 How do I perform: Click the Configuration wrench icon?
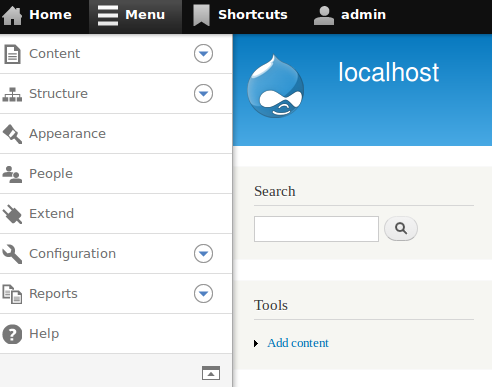[12, 254]
